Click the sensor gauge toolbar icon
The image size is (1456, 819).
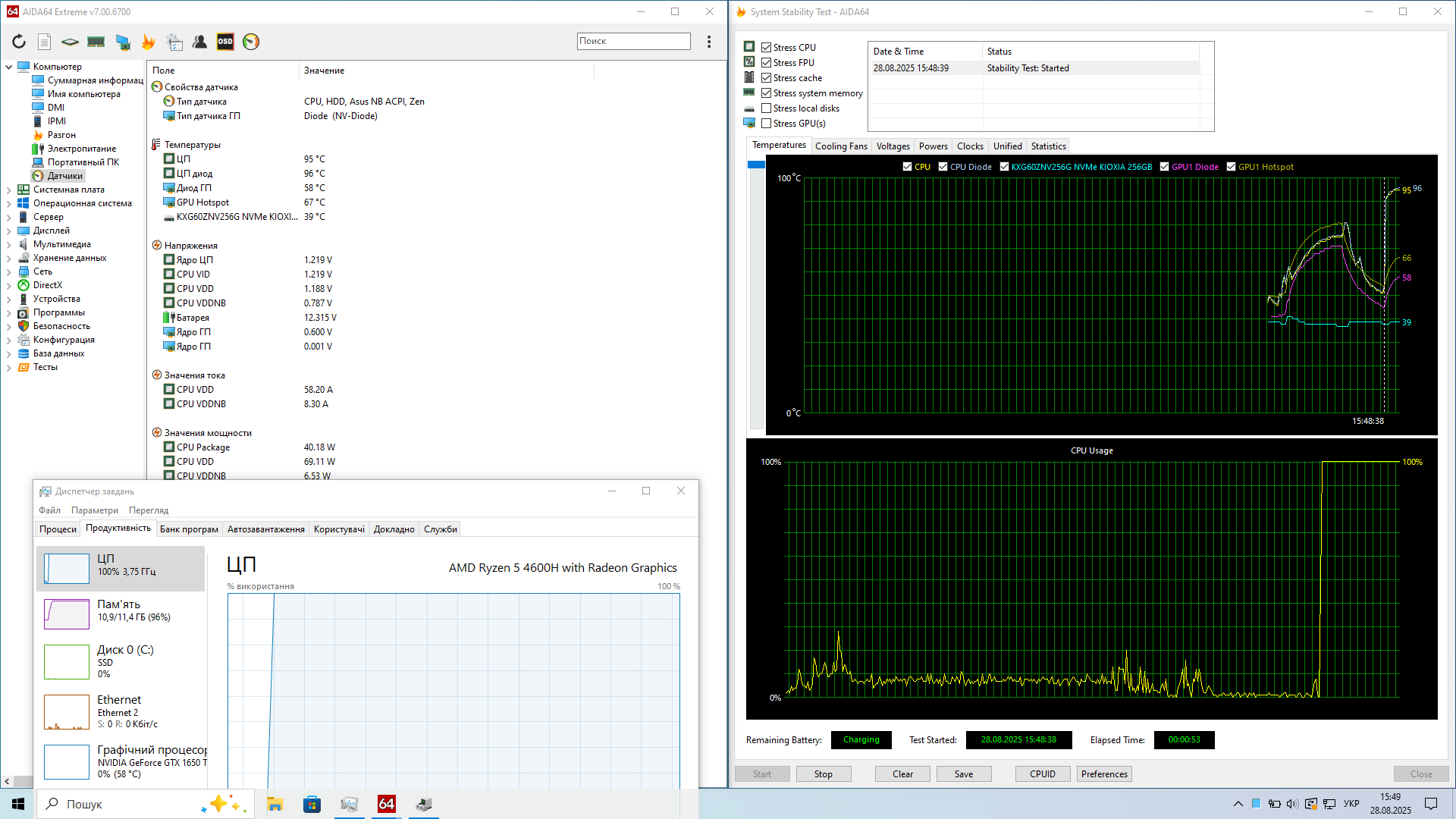click(251, 42)
